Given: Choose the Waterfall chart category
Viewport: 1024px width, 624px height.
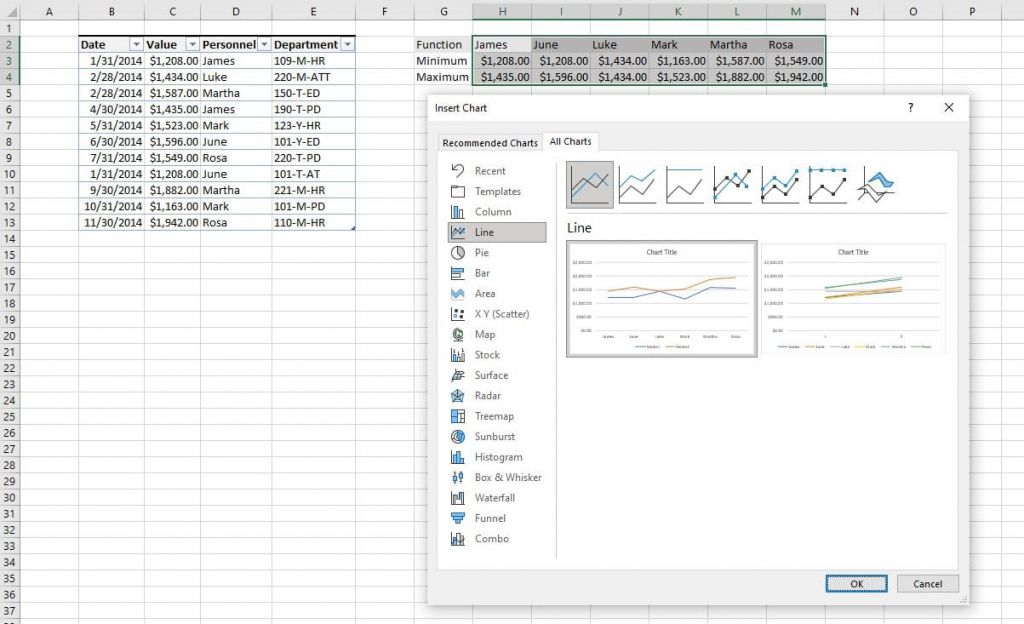Looking at the screenshot, I should pyautogui.click(x=496, y=498).
